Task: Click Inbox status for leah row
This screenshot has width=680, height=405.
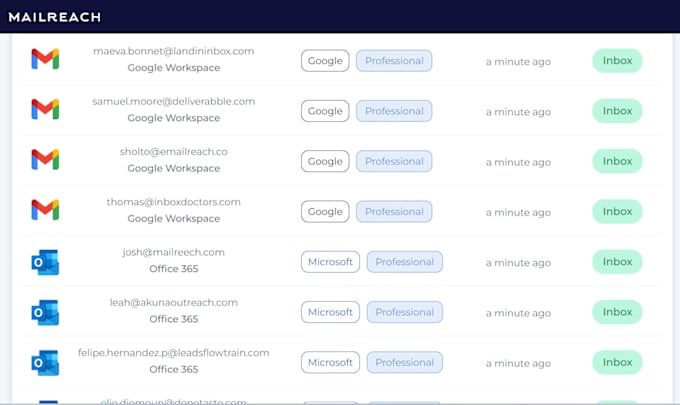Action: tap(617, 312)
